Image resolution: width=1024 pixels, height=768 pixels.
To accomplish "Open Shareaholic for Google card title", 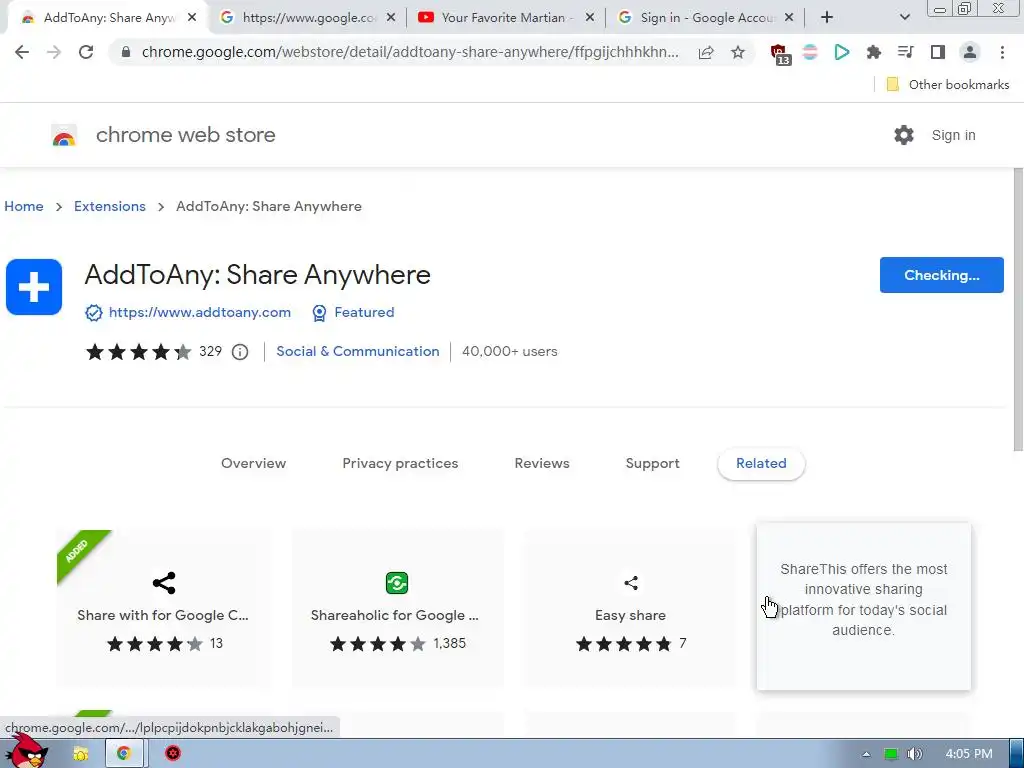I will [x=394, y=615].
